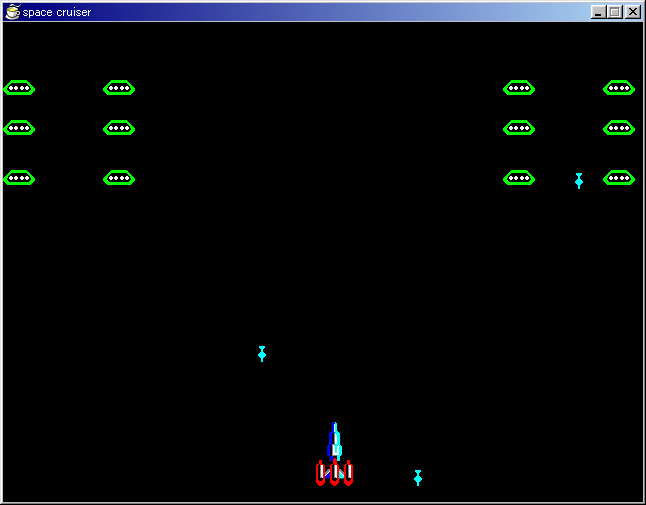Viewport: 646px width, 505px height.
Task: Click the cyan bullet right of the player ship
Action: 418,477
